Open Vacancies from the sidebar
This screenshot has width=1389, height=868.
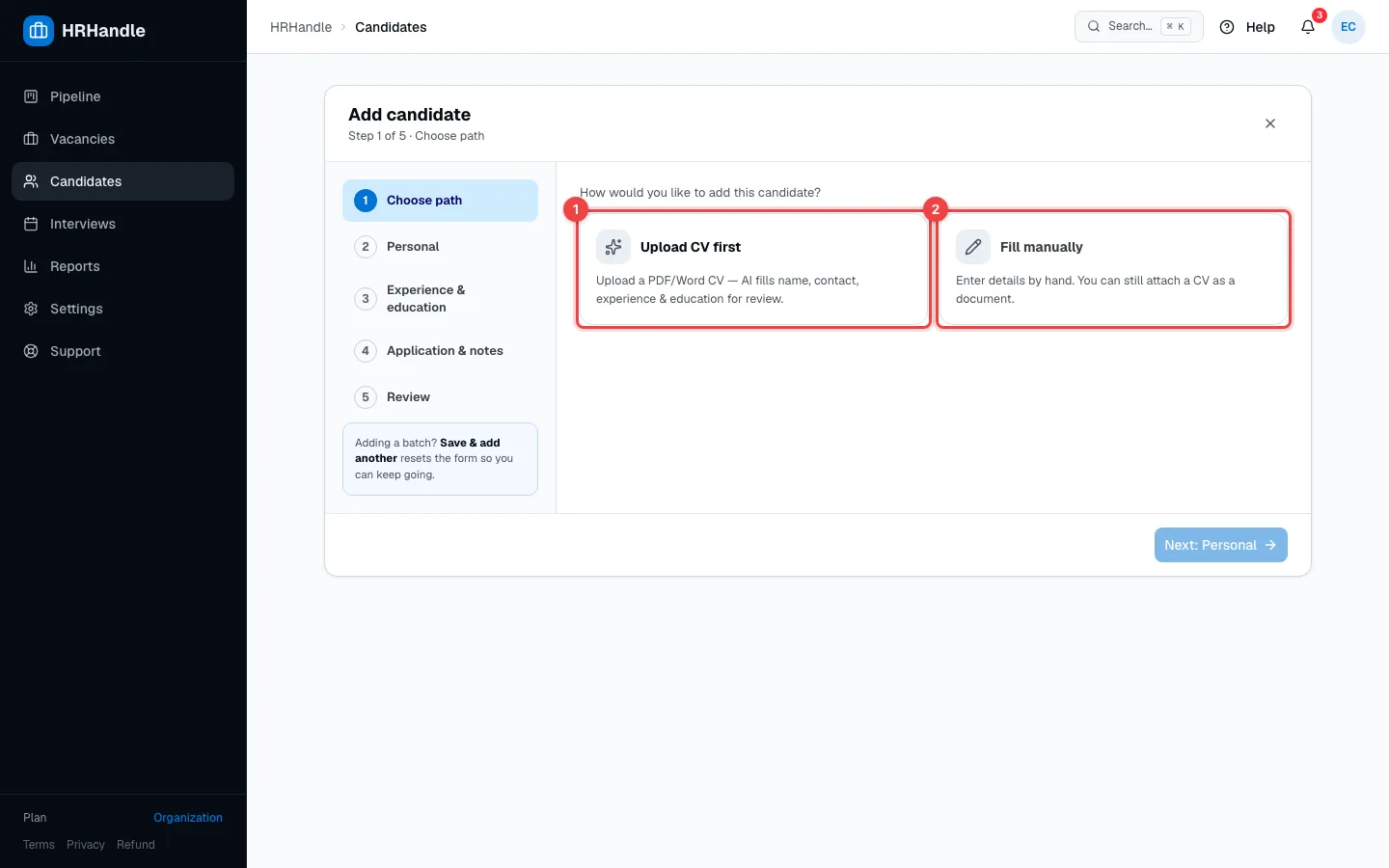[123, 139]
